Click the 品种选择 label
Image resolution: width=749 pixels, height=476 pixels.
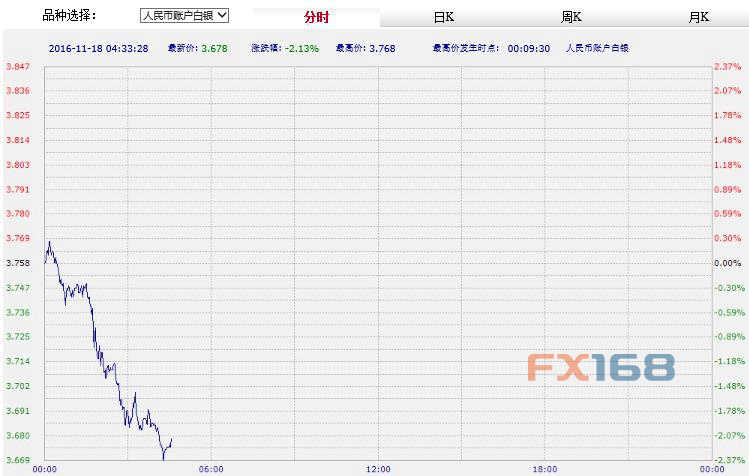(69, 15)
